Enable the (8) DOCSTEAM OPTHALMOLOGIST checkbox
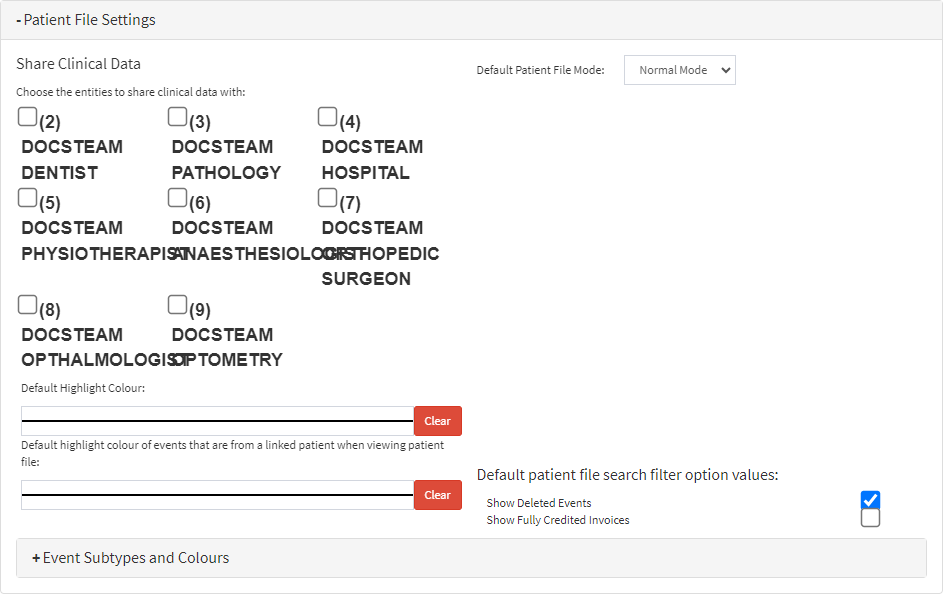943x594 pixels. 27,305
